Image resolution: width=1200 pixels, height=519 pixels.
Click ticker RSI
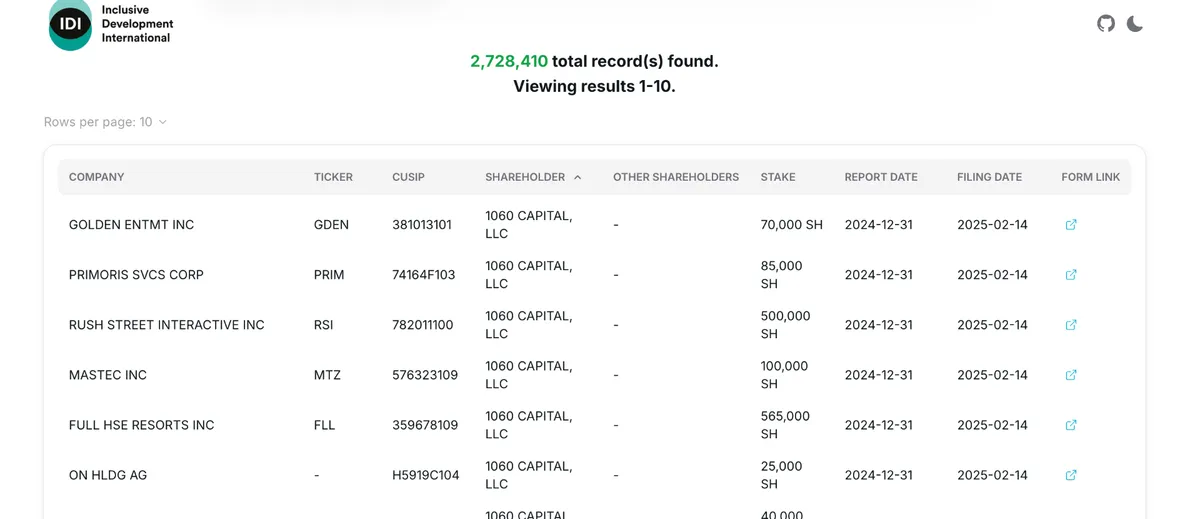pos(324,325)
